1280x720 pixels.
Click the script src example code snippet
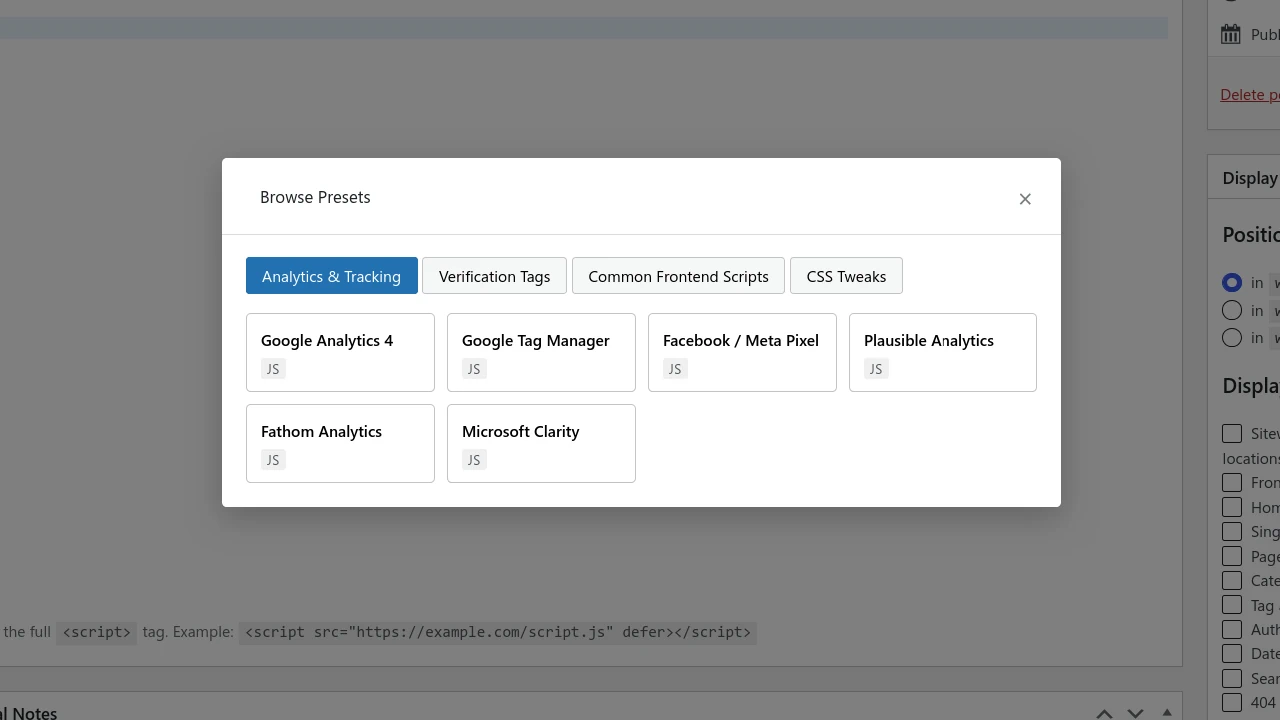[497, 632]
